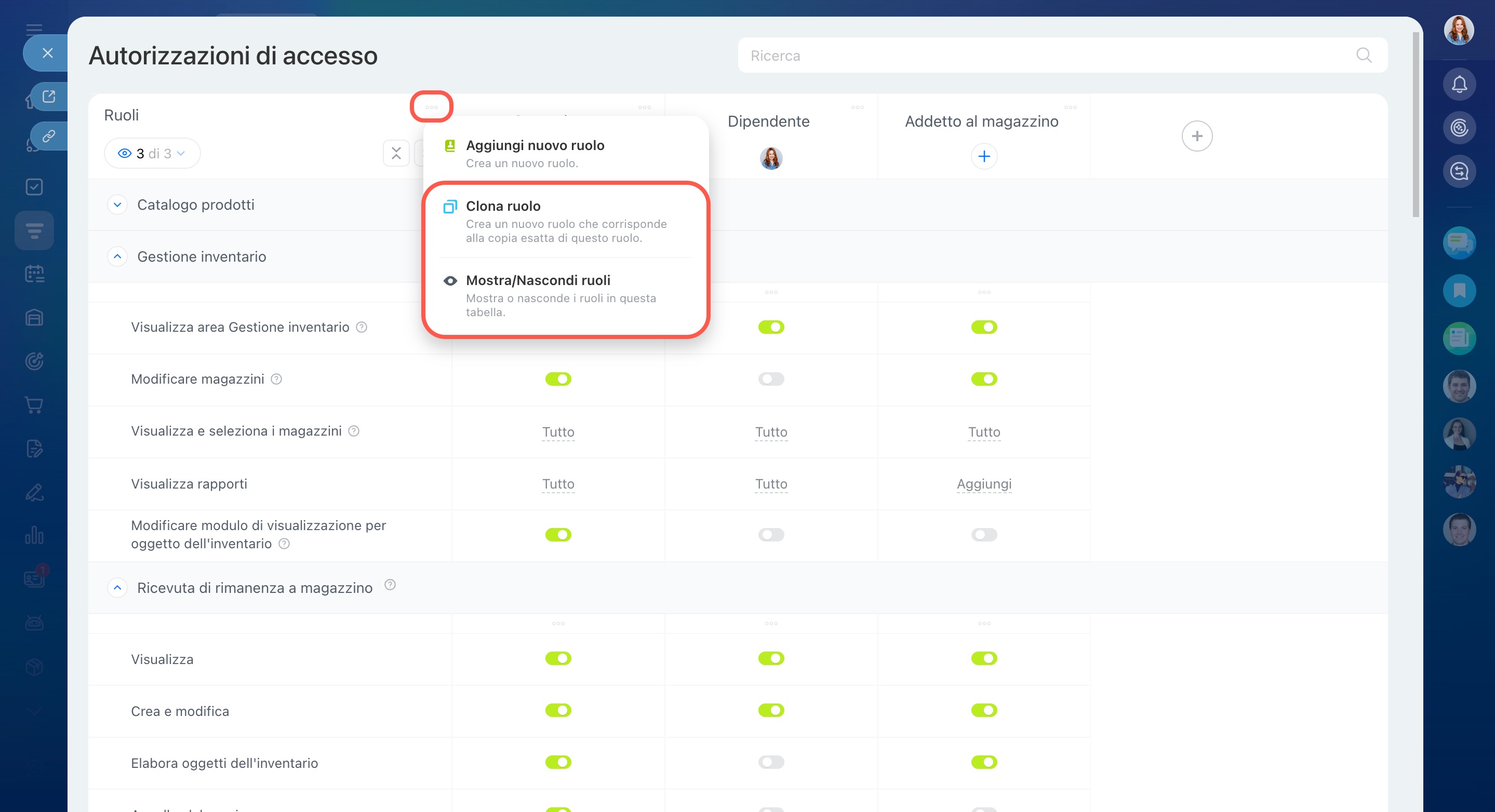Open the 3 di 3 roles dropdown
Image resolution: width=1495 pixels, height=812 pixels.
(x=152, y=154)
